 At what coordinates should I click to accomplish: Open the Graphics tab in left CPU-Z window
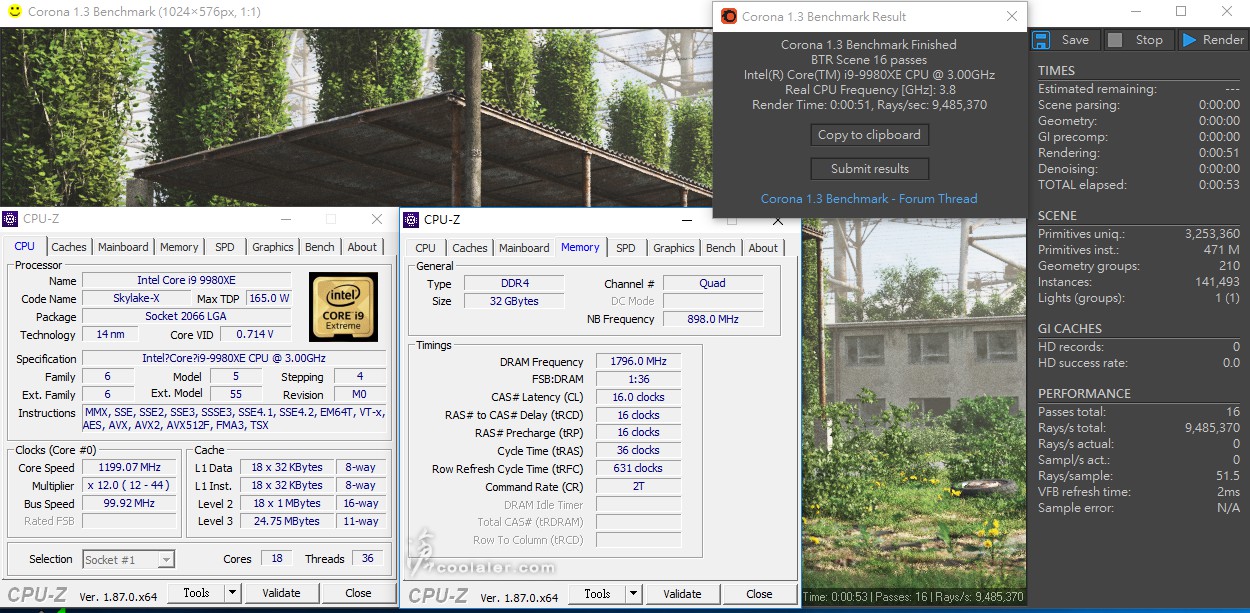coord(273,247)
